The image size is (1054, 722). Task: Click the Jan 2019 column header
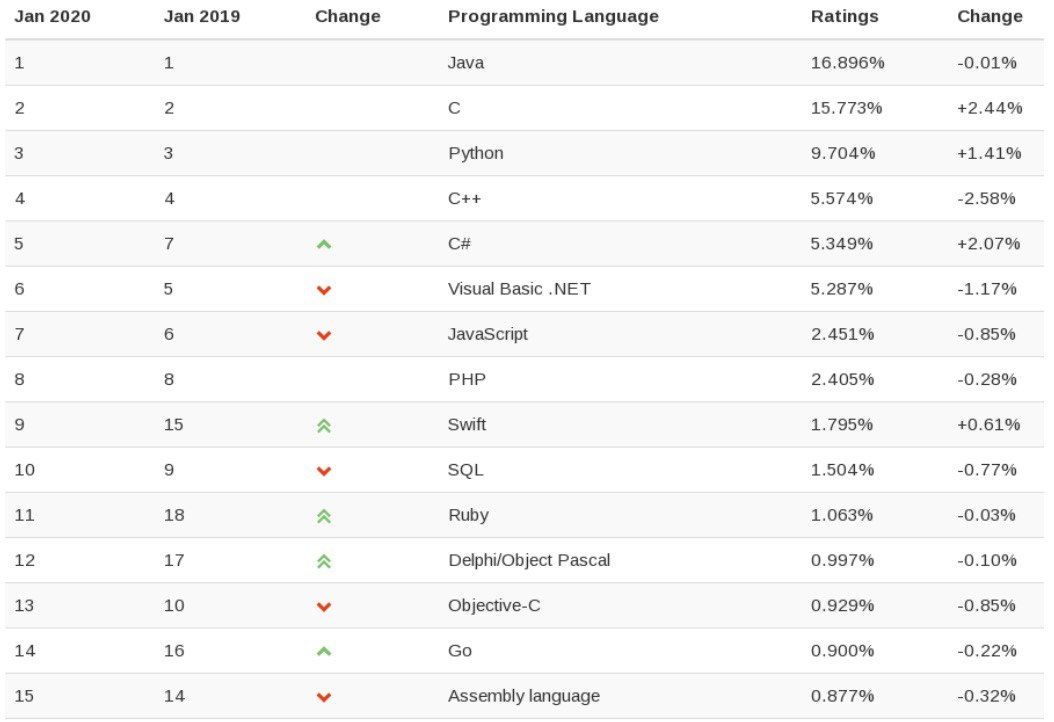click(x=201, y=16)
